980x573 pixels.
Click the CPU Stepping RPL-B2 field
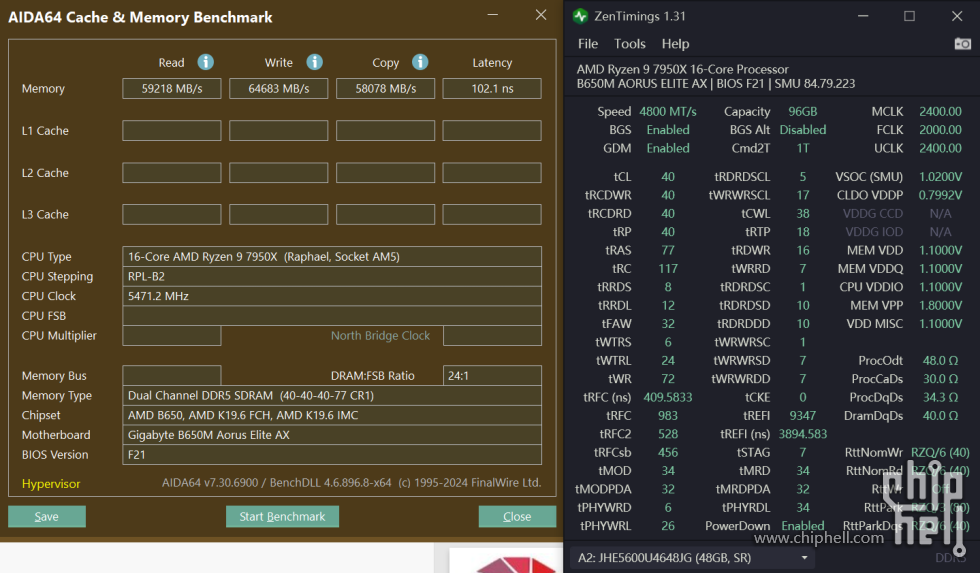(332, 276)
